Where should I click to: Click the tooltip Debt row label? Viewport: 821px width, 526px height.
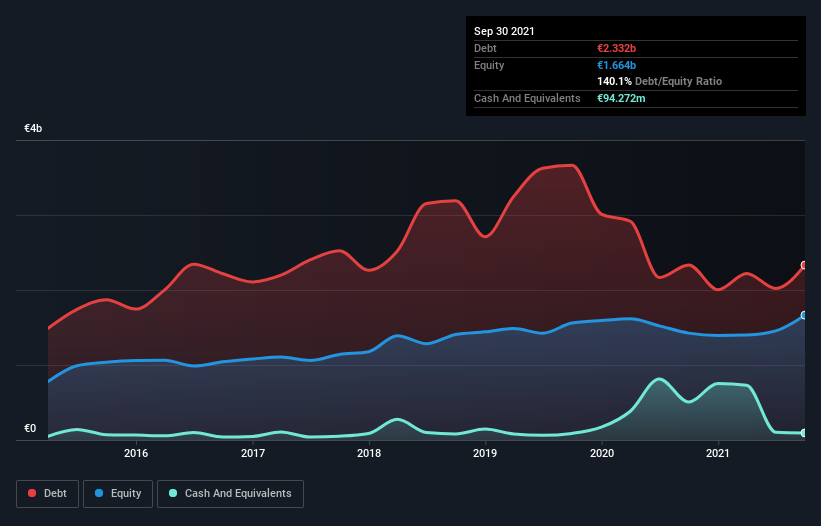[x=485, y=48]
